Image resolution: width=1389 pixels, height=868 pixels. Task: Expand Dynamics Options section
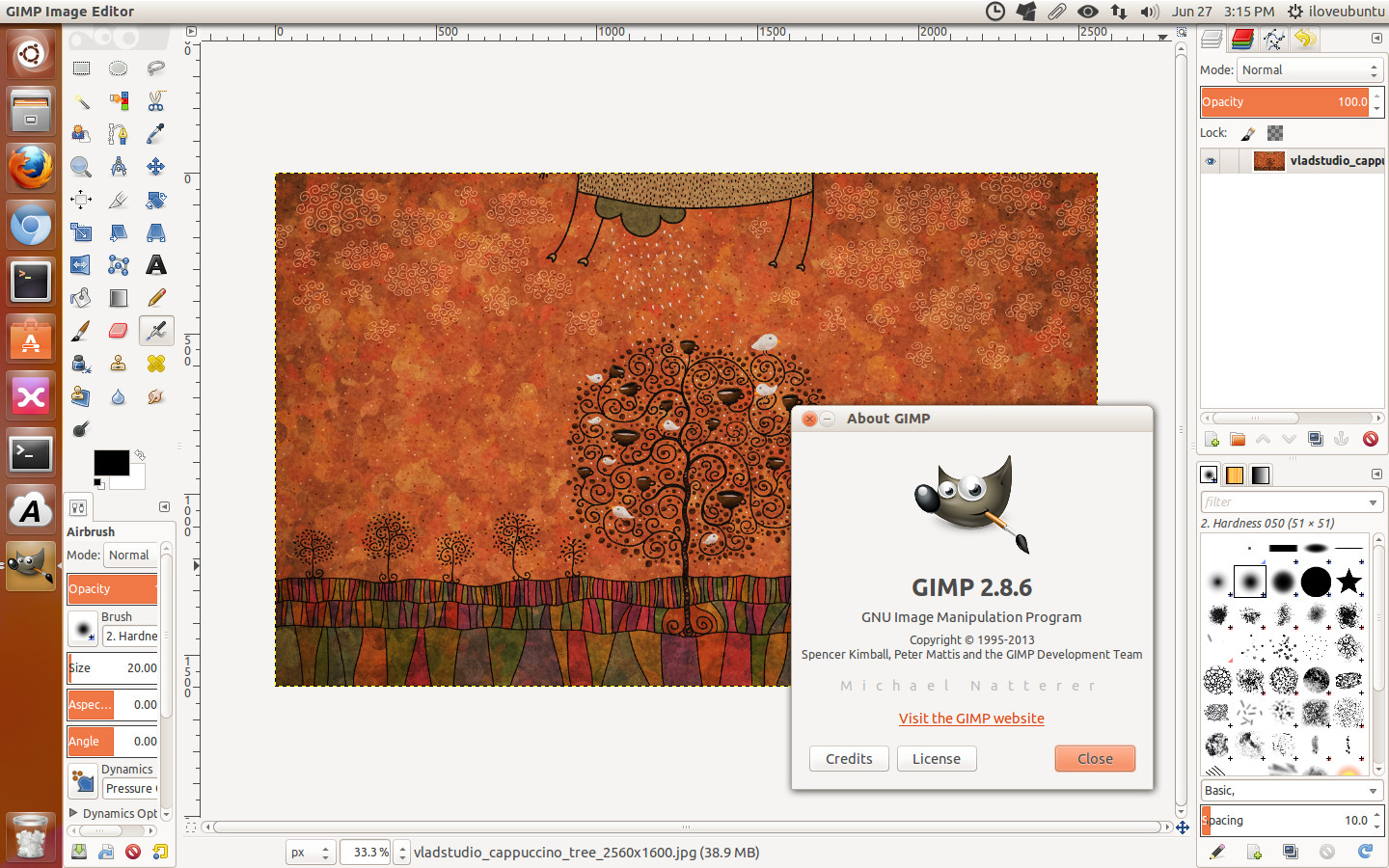tap(113, 813)
